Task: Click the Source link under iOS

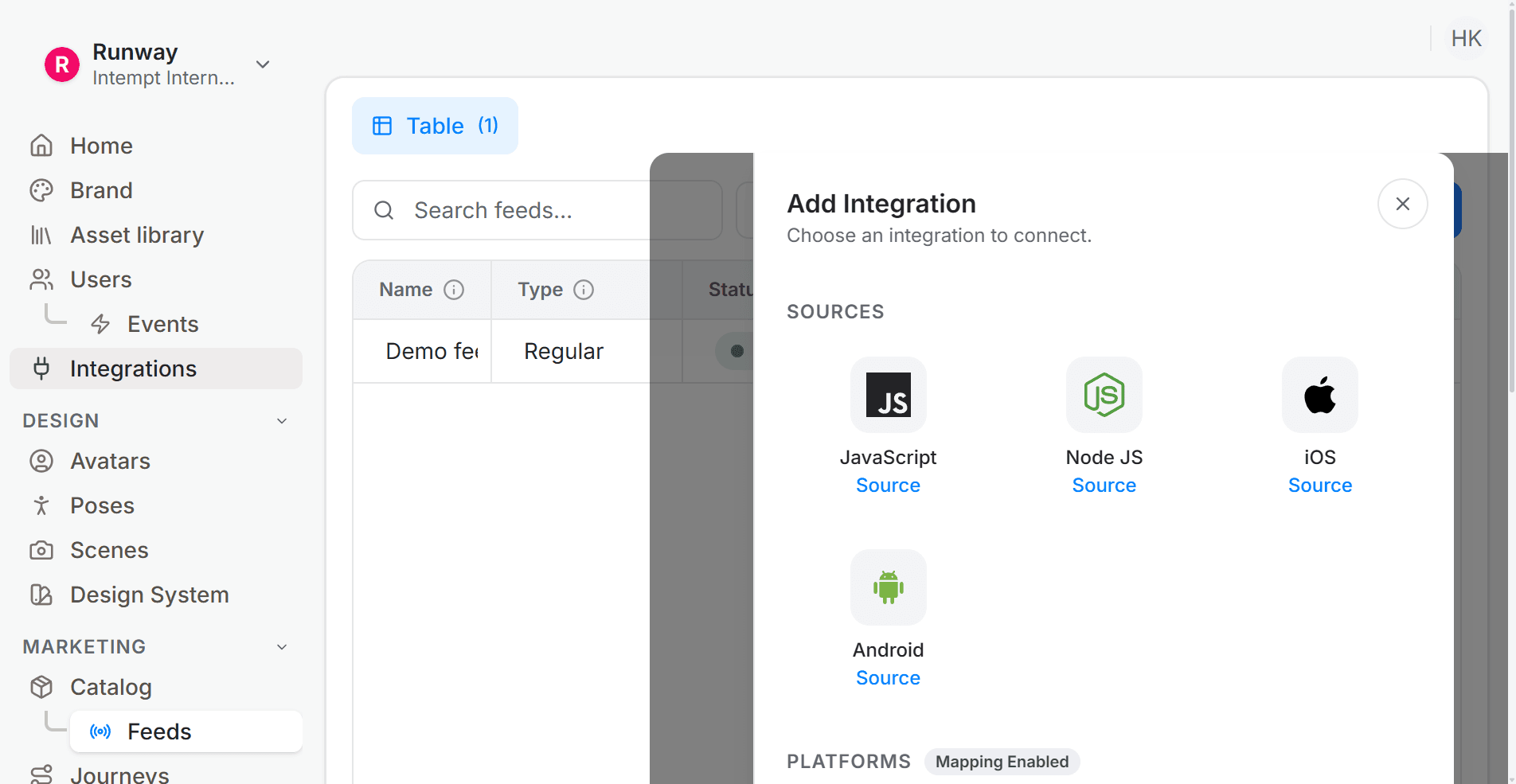Action: 1319,486
